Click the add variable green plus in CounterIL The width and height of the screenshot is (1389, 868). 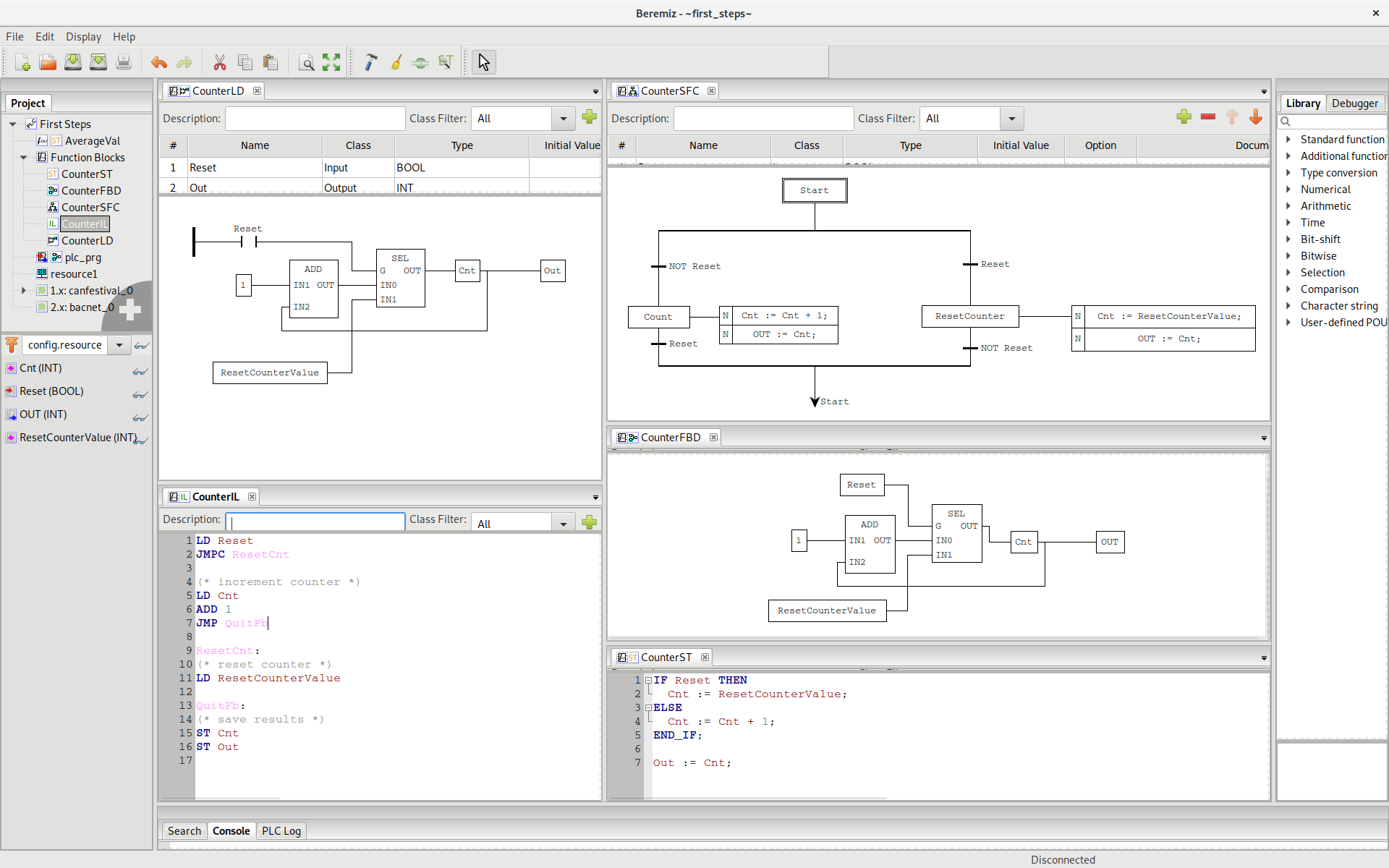[x=590, y=521]
